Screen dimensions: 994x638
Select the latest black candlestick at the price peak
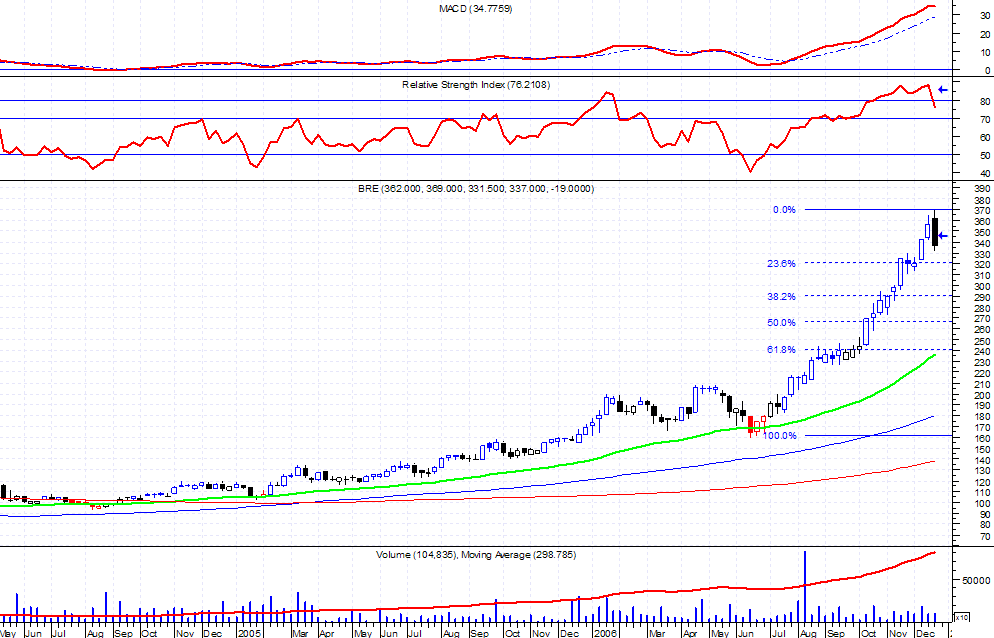pyautogui.click(x=934, y=231)
